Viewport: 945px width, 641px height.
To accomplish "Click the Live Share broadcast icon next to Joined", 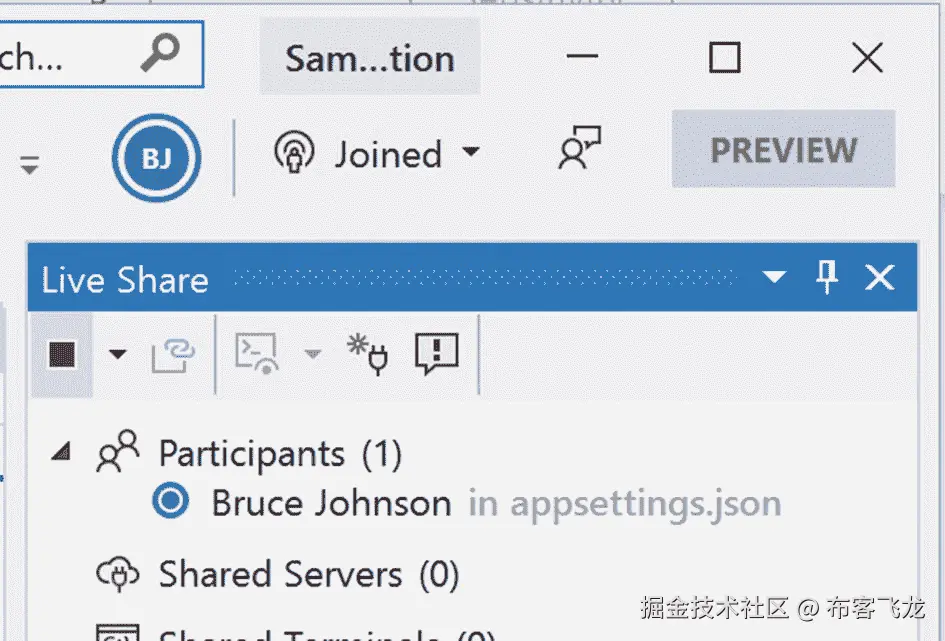I will (x=294, y=152).
